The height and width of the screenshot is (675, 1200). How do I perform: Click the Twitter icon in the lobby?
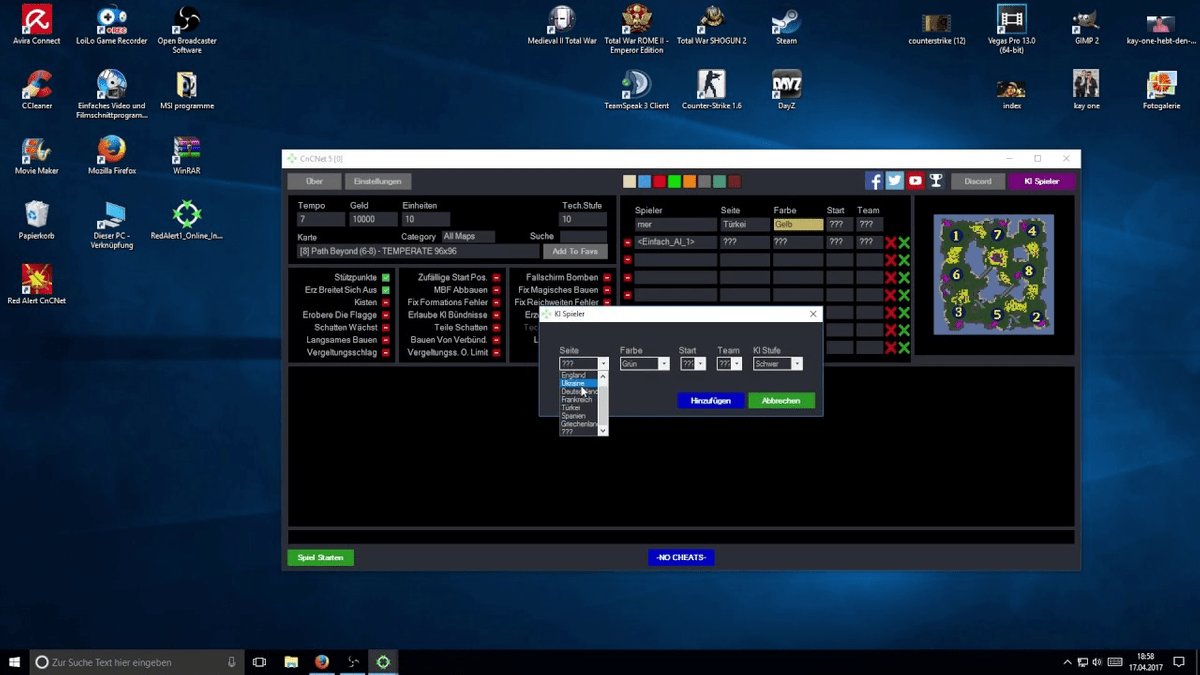[x=894, y=181]
